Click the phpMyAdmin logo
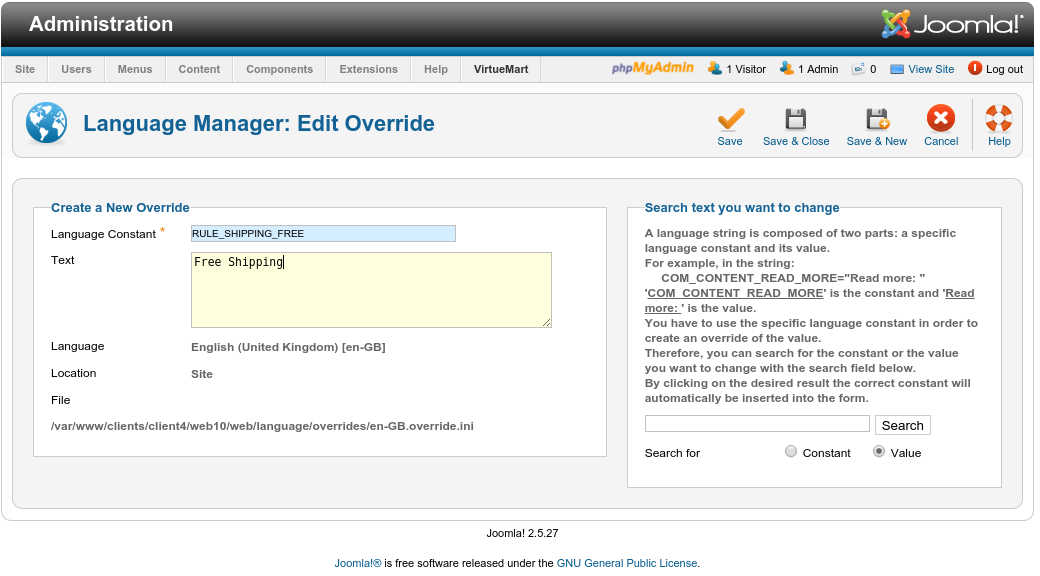The height and width of the screenshot is (576, 1040). [653, 69]
